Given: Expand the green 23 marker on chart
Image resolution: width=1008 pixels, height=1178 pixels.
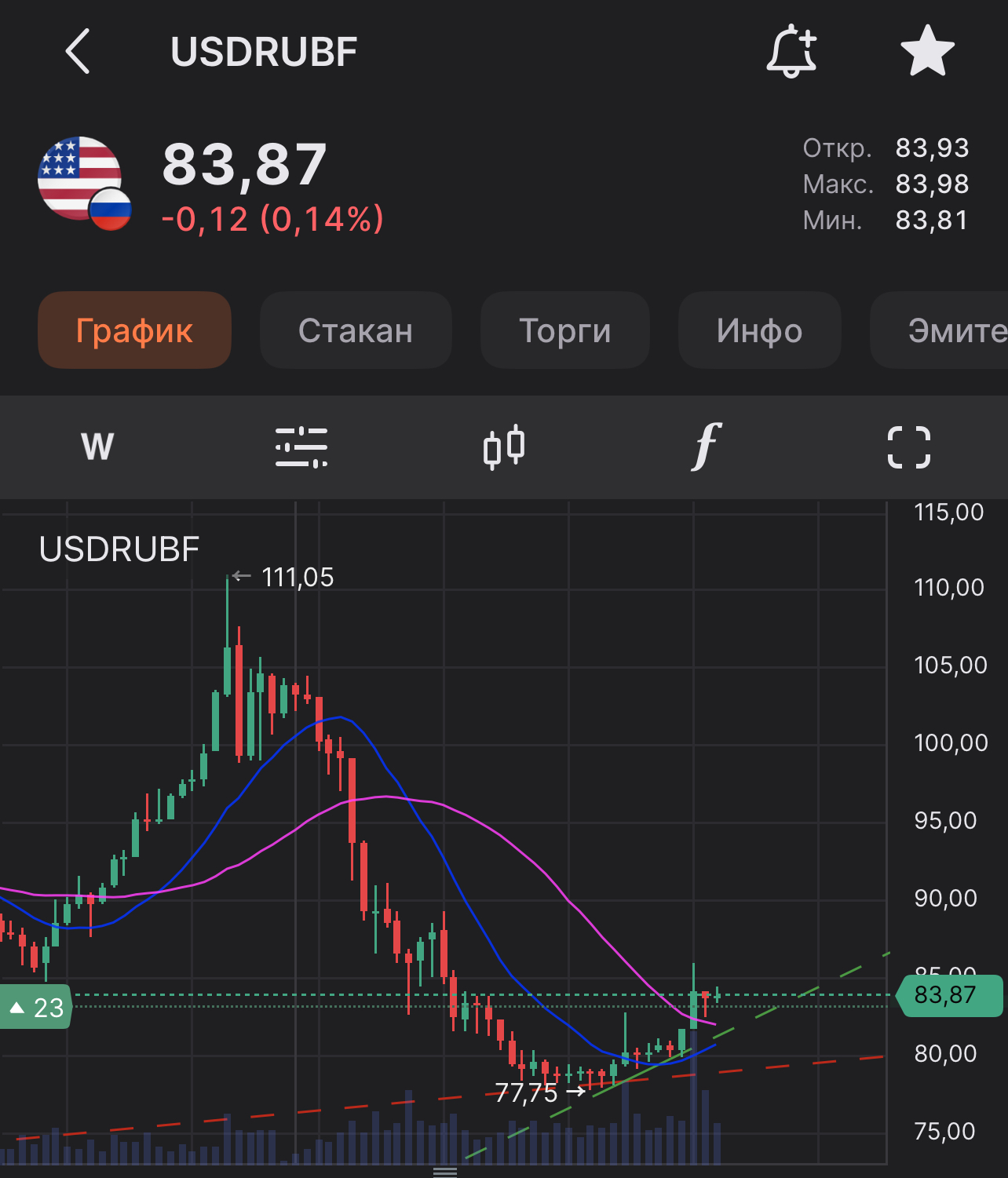Looking at the screenshot, I should pos(36,1007).
